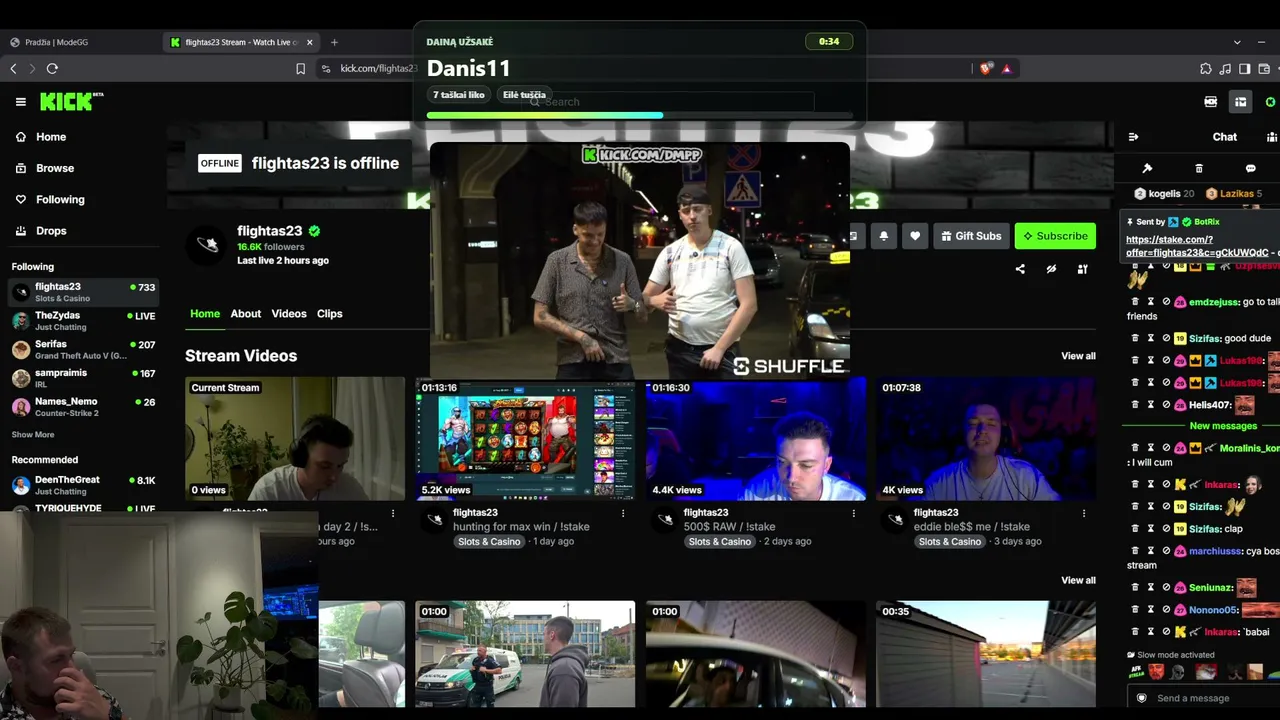Subscribe to flightas23 with the green button
The image size is (1280, 720).
click(1055, 236)
